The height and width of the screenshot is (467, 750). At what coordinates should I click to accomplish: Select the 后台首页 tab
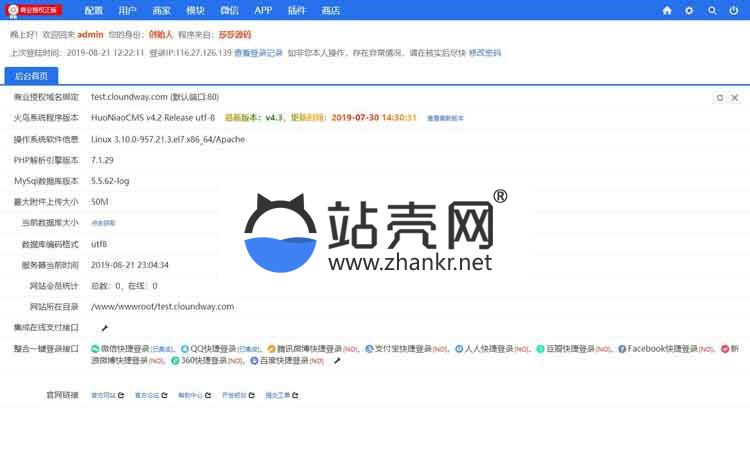(31, 76)
